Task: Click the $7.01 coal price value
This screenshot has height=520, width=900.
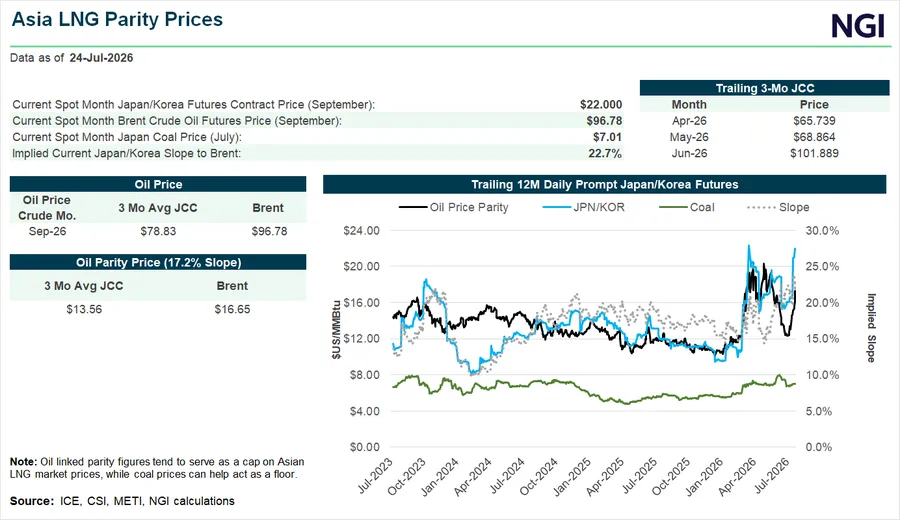Action: pyautogui.click(x=607, y=137)
